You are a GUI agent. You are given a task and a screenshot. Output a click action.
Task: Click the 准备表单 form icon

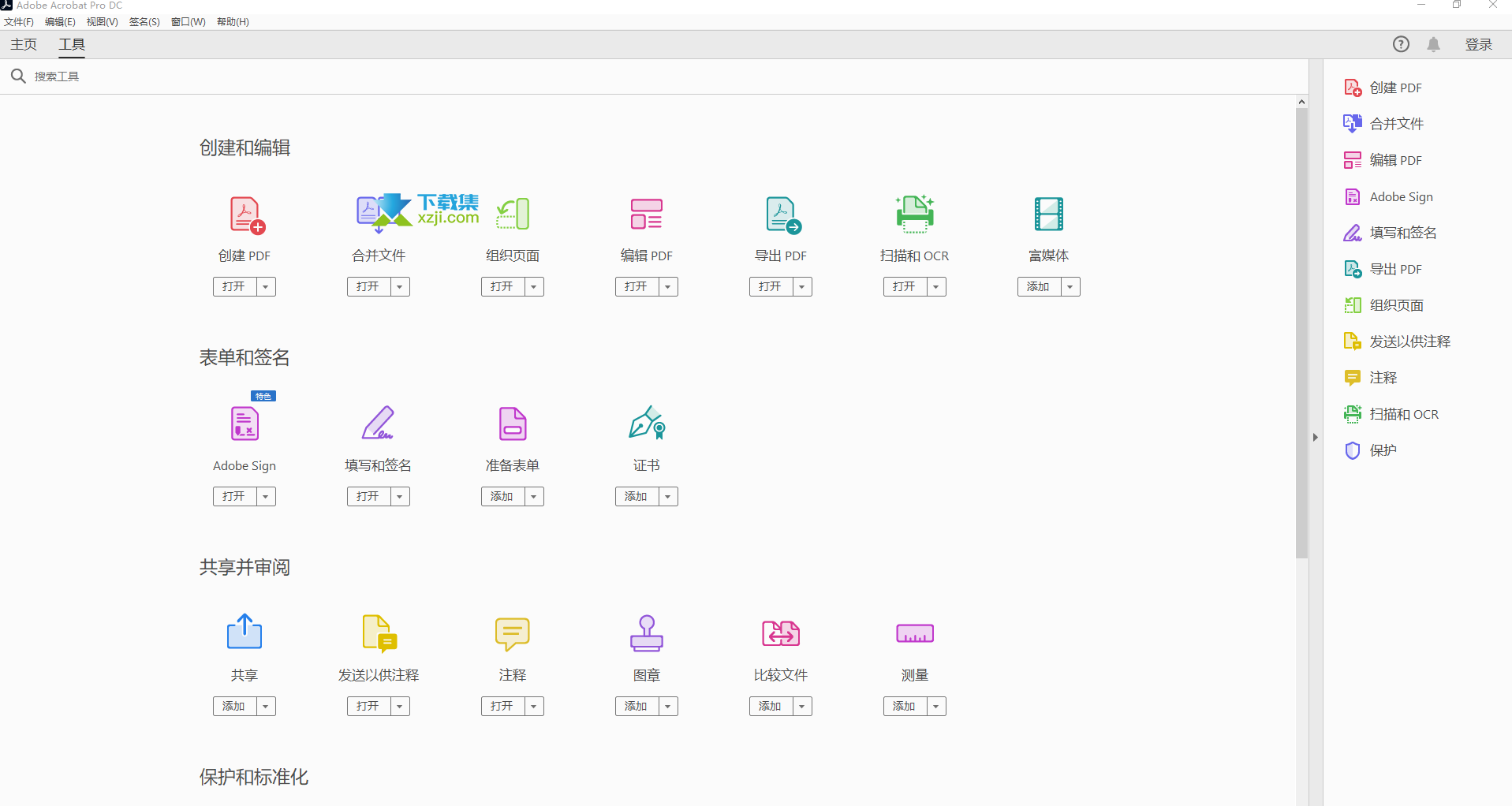coord(513,424)
